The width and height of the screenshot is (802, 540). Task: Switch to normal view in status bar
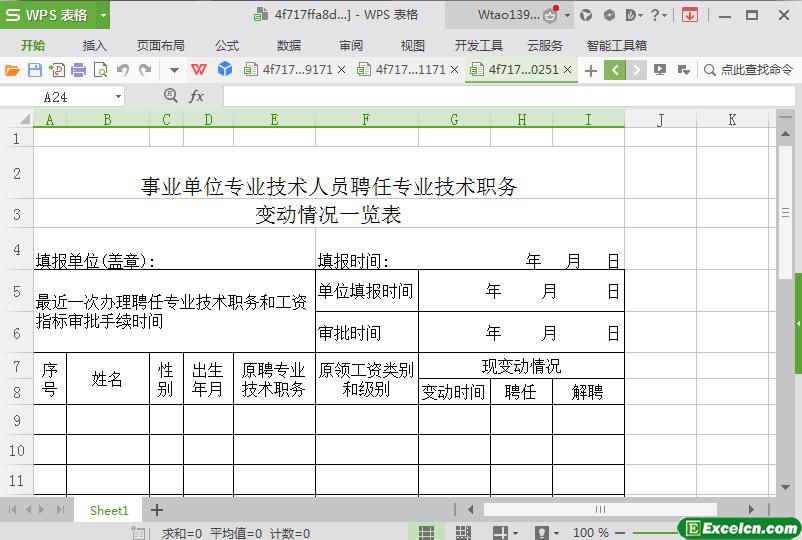point(426,532)
